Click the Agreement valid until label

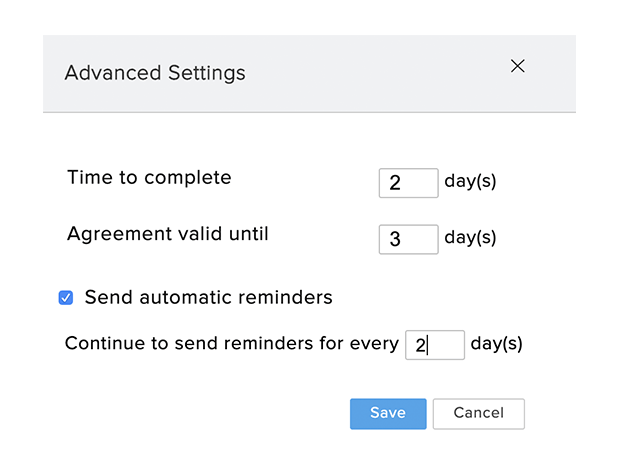167,234
